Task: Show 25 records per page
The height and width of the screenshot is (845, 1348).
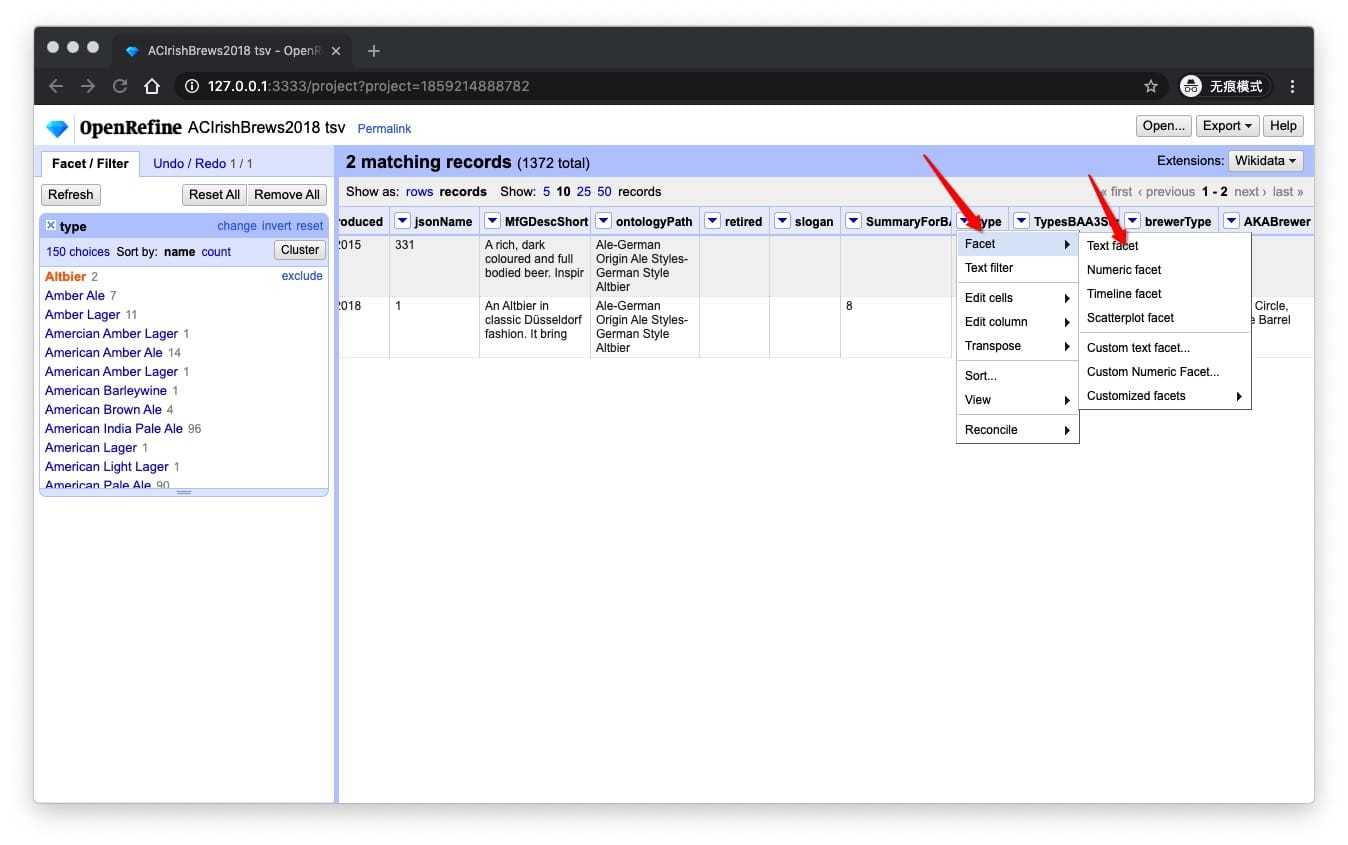Action: 584,192
